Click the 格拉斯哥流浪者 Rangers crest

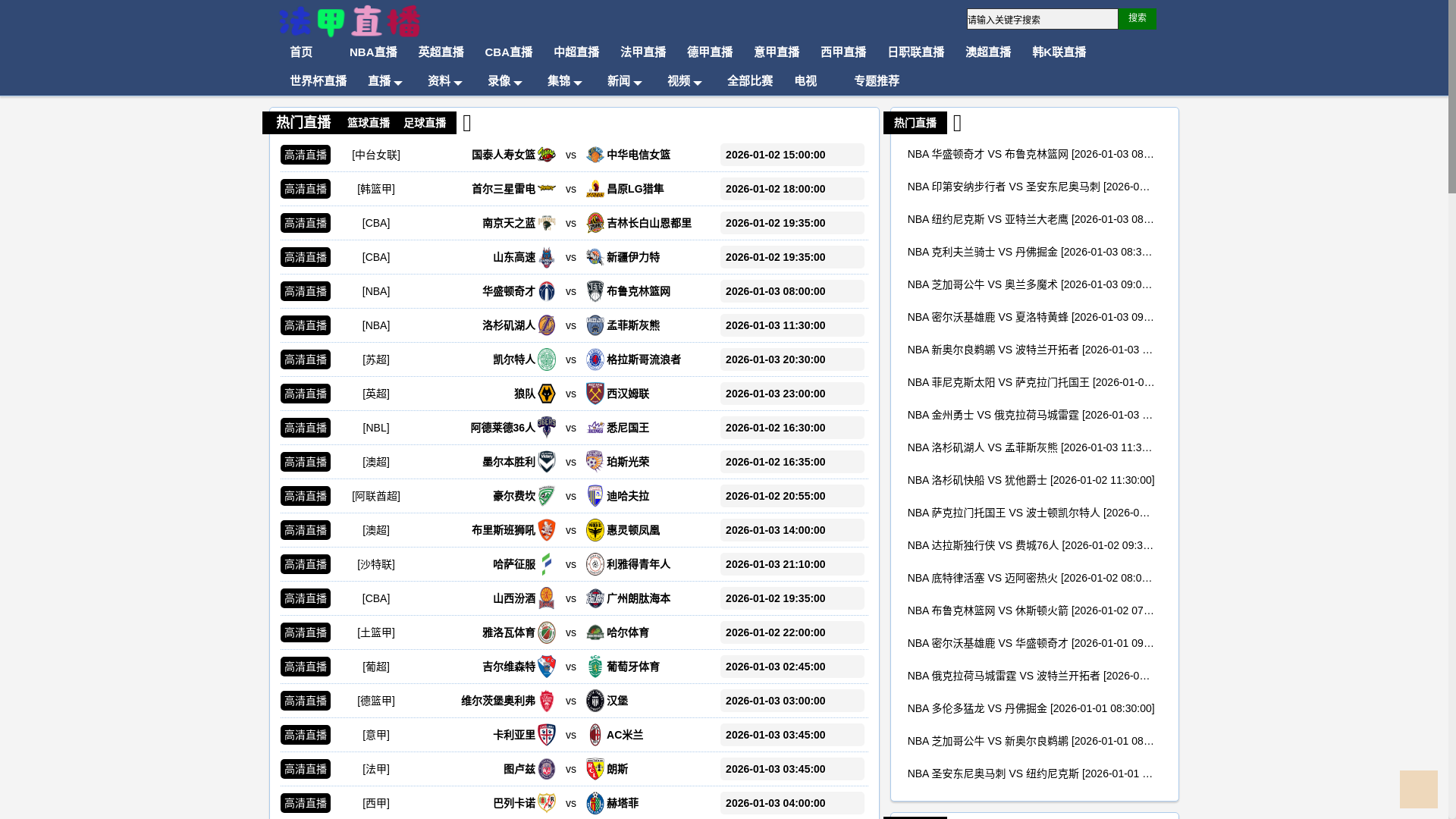(595, 359)
